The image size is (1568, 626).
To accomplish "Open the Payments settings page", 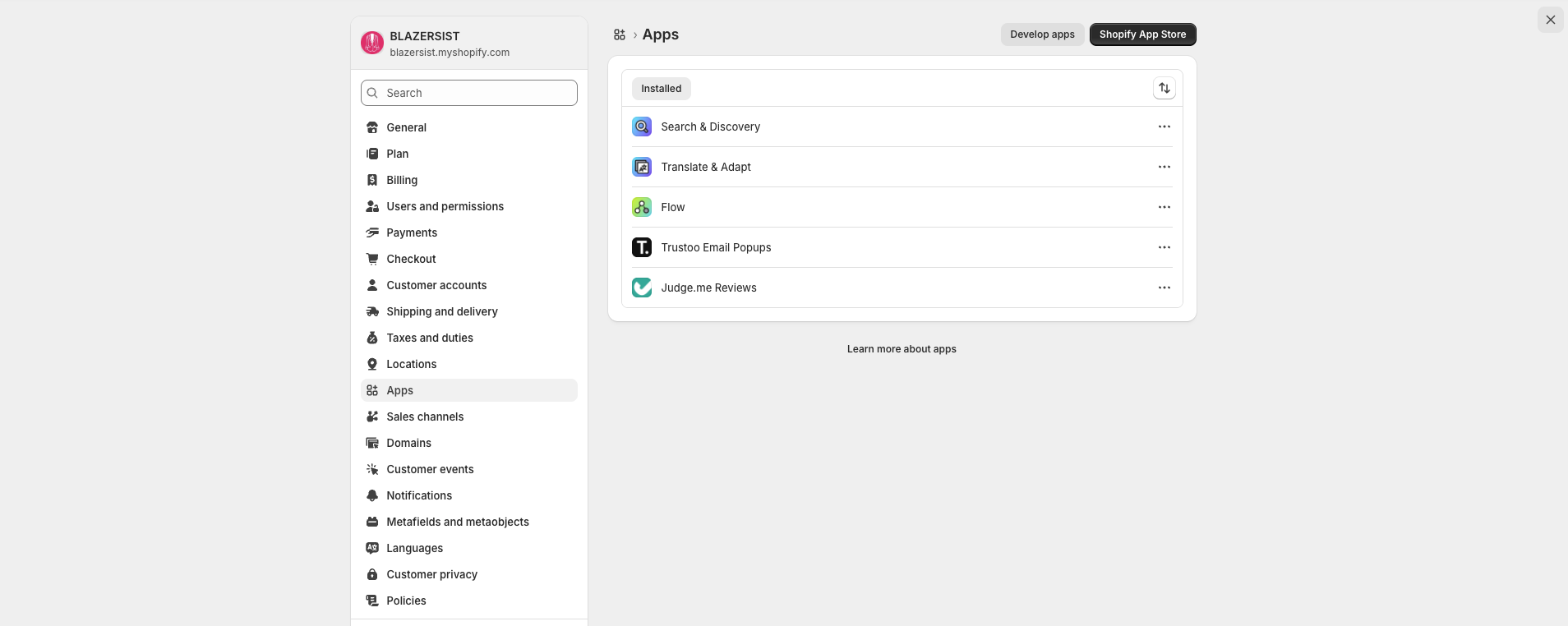I will (x=411, y=232).
